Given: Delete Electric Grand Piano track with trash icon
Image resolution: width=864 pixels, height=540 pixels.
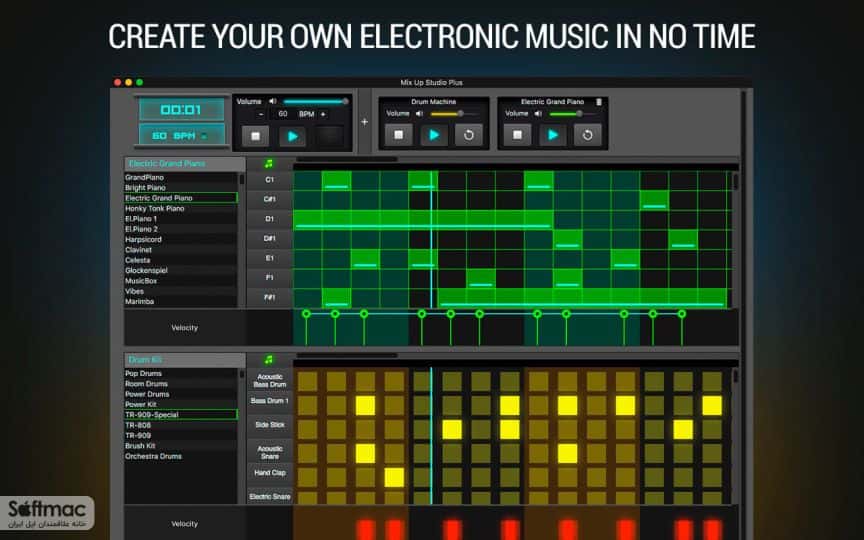Looking at the screenshot, I should [599, 101].
